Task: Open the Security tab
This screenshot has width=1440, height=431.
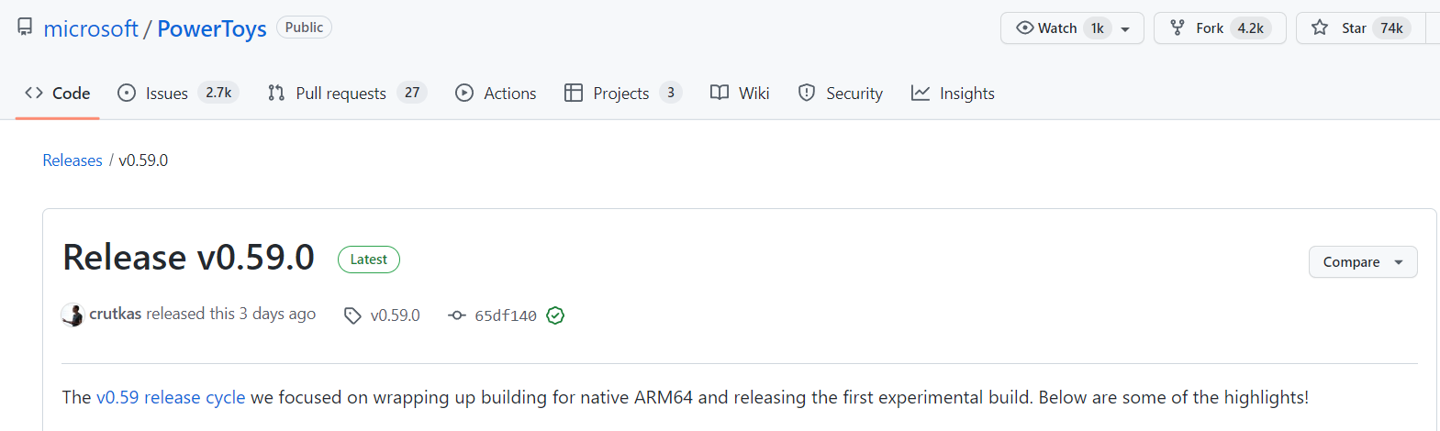Action: coord(840,93)
